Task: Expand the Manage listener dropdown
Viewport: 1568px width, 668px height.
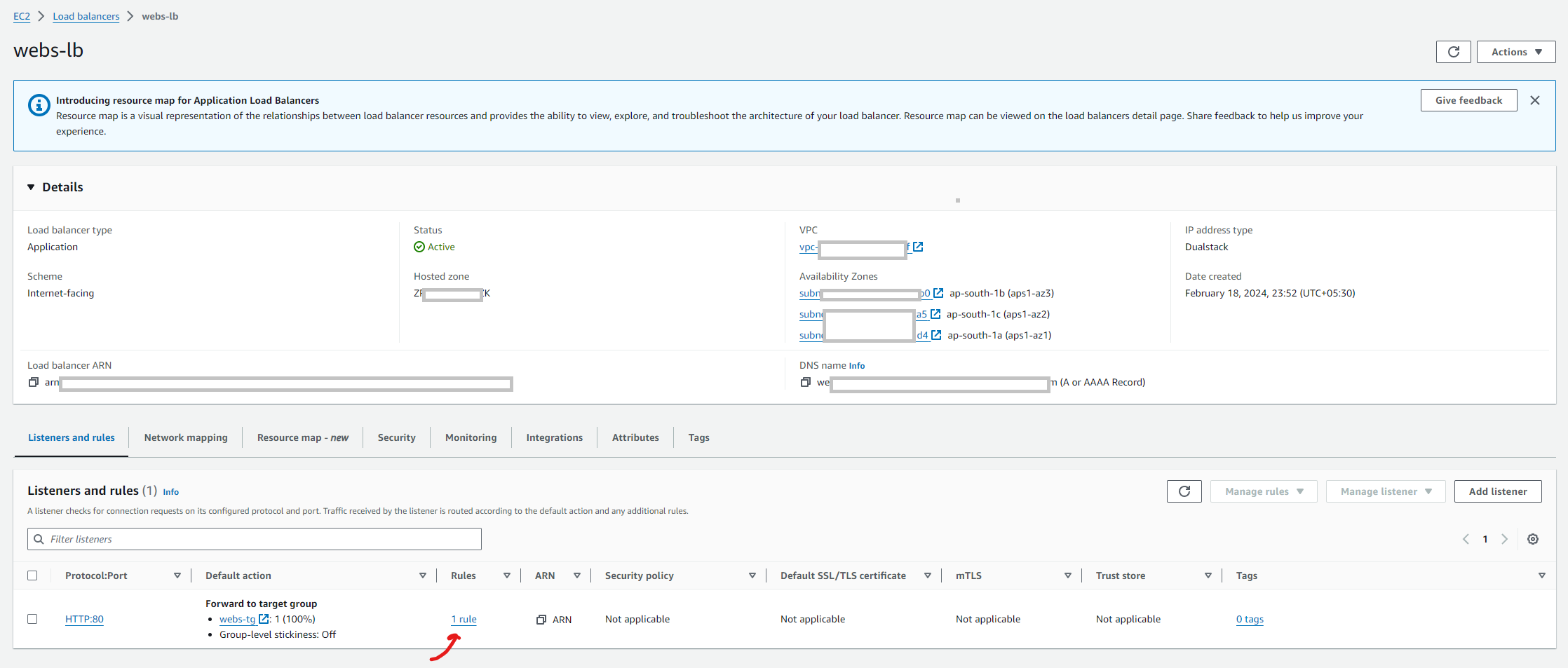Action: pyautogui.click(x=1385, y=491)
